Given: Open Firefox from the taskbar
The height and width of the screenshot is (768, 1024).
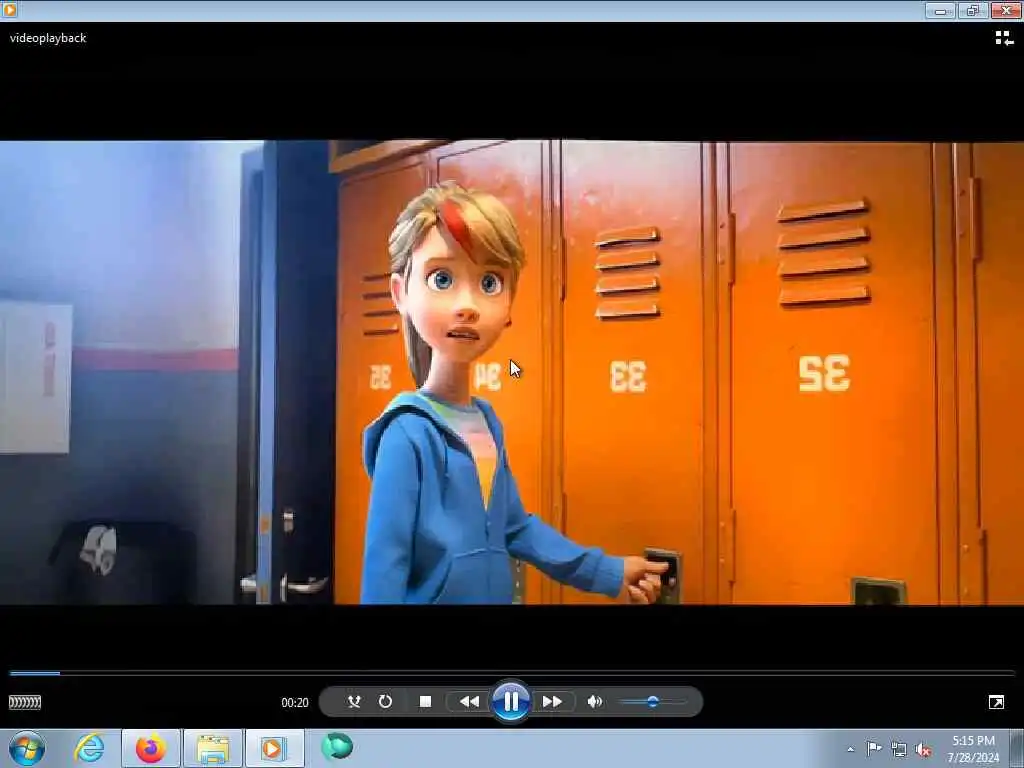Looking at the screenshot, I should click(x=150, y=748).
